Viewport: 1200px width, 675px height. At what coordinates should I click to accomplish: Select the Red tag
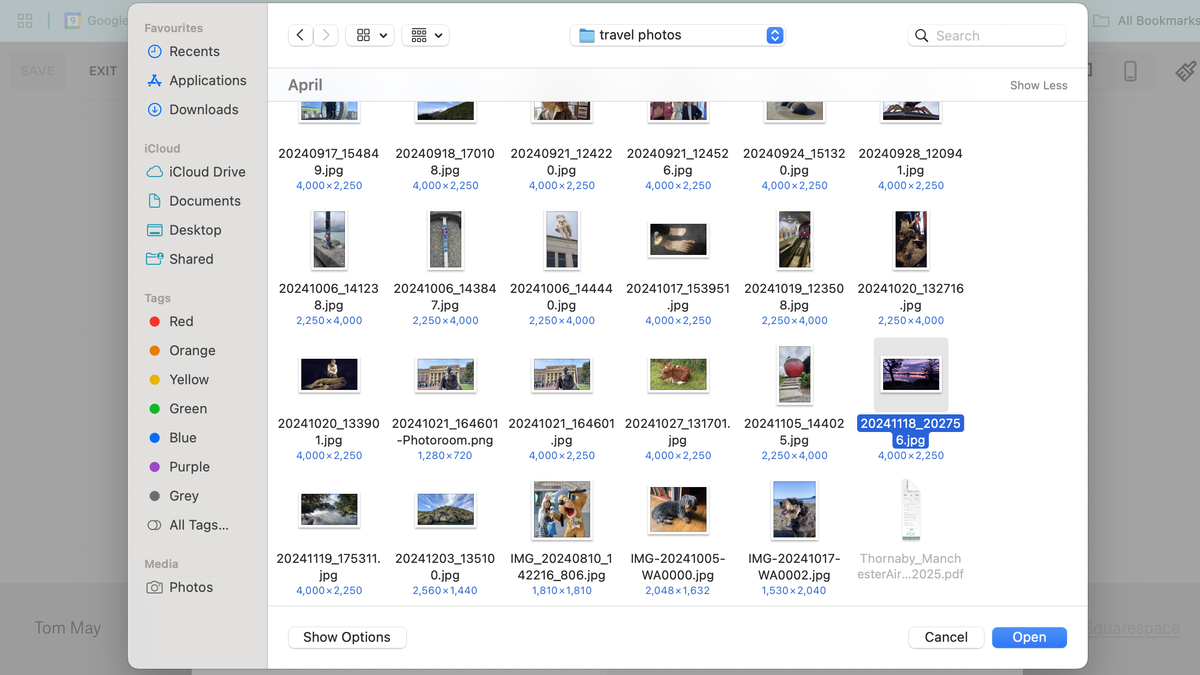tap(170, 321)
